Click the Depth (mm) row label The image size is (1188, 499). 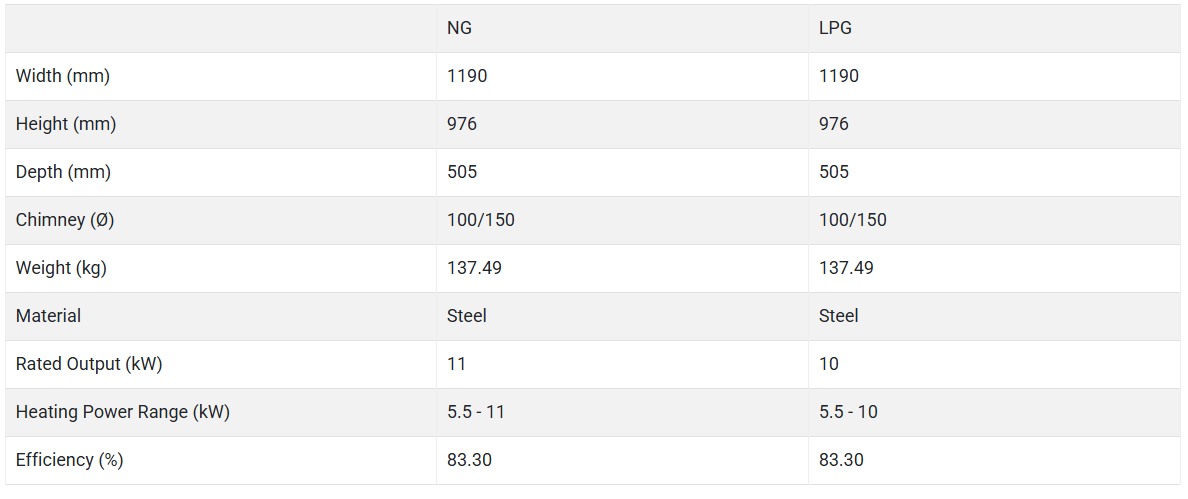[x=63, y=172]
